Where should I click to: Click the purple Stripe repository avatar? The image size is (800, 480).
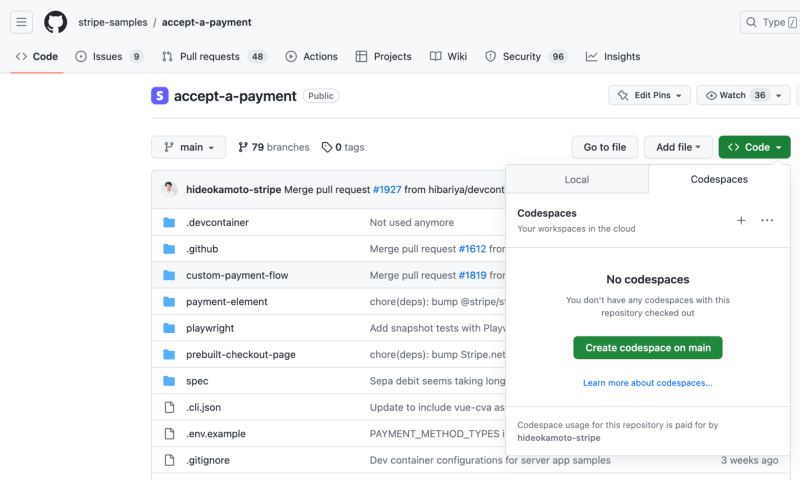pyautogui.click(x=160, y=96)
